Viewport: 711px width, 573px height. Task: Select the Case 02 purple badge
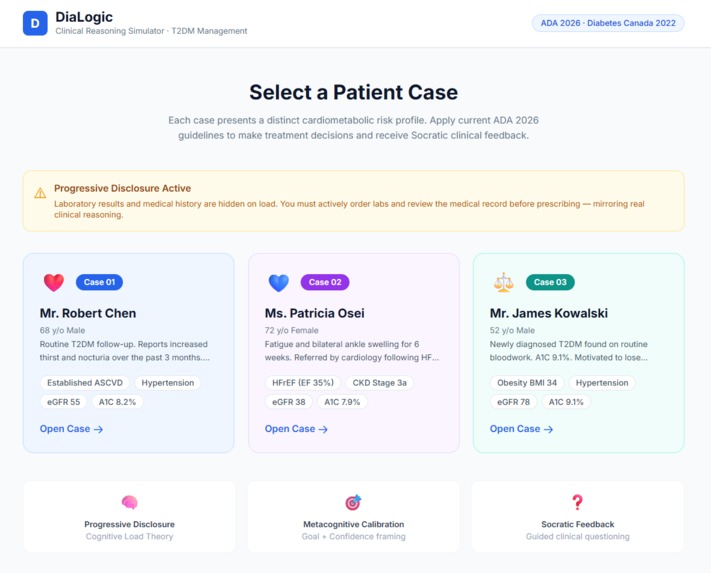(x=325, y=282)
